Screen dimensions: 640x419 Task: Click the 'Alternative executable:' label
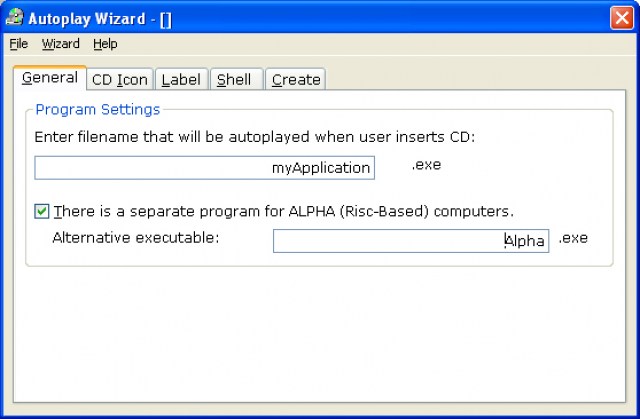(x=135, y=238)
